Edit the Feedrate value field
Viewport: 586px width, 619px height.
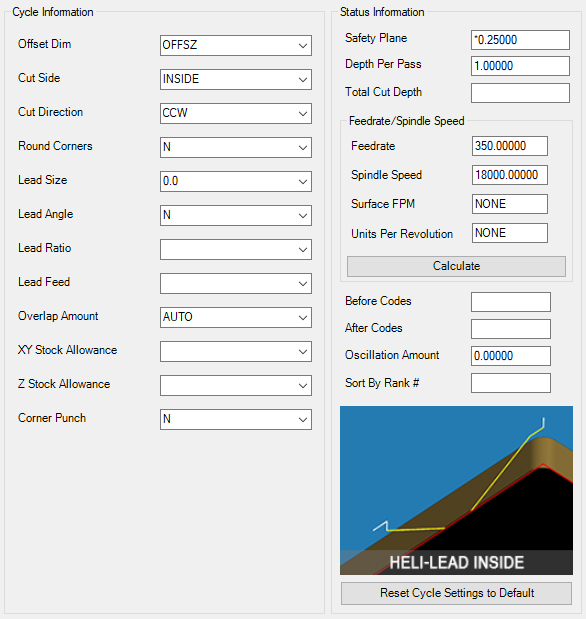click(x=509, y=146)
